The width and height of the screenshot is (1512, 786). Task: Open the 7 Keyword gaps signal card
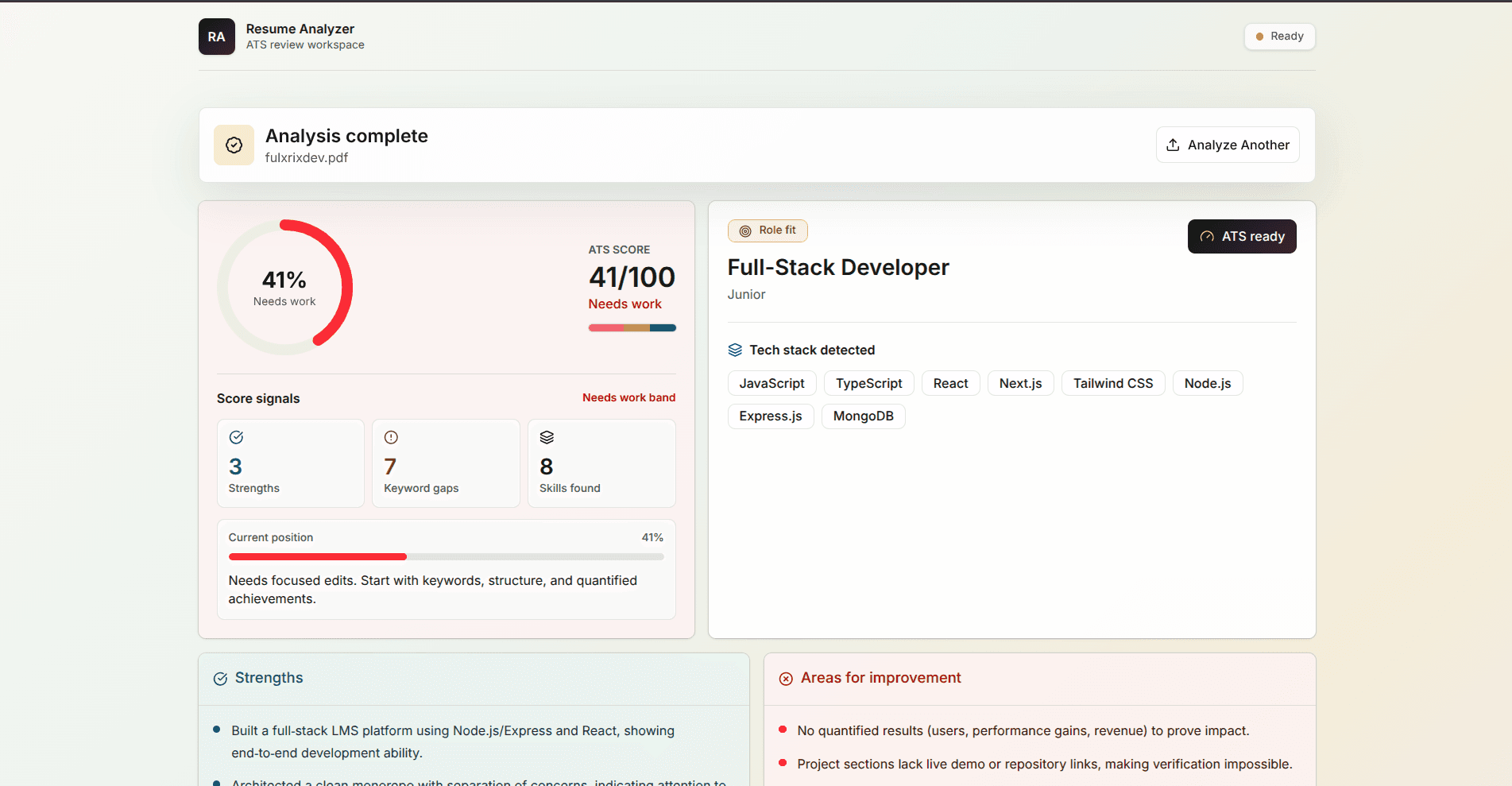tap(446, 463)
